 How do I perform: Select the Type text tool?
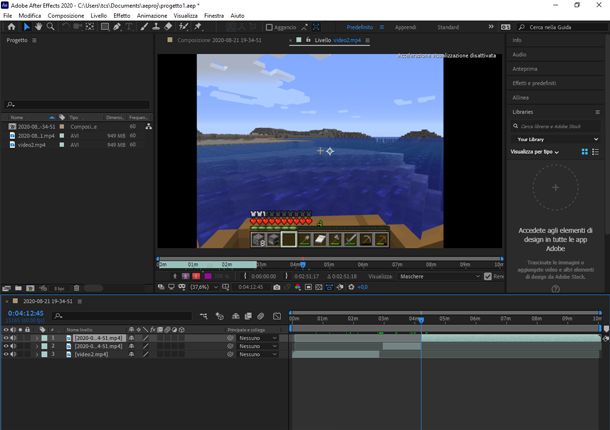129,27
